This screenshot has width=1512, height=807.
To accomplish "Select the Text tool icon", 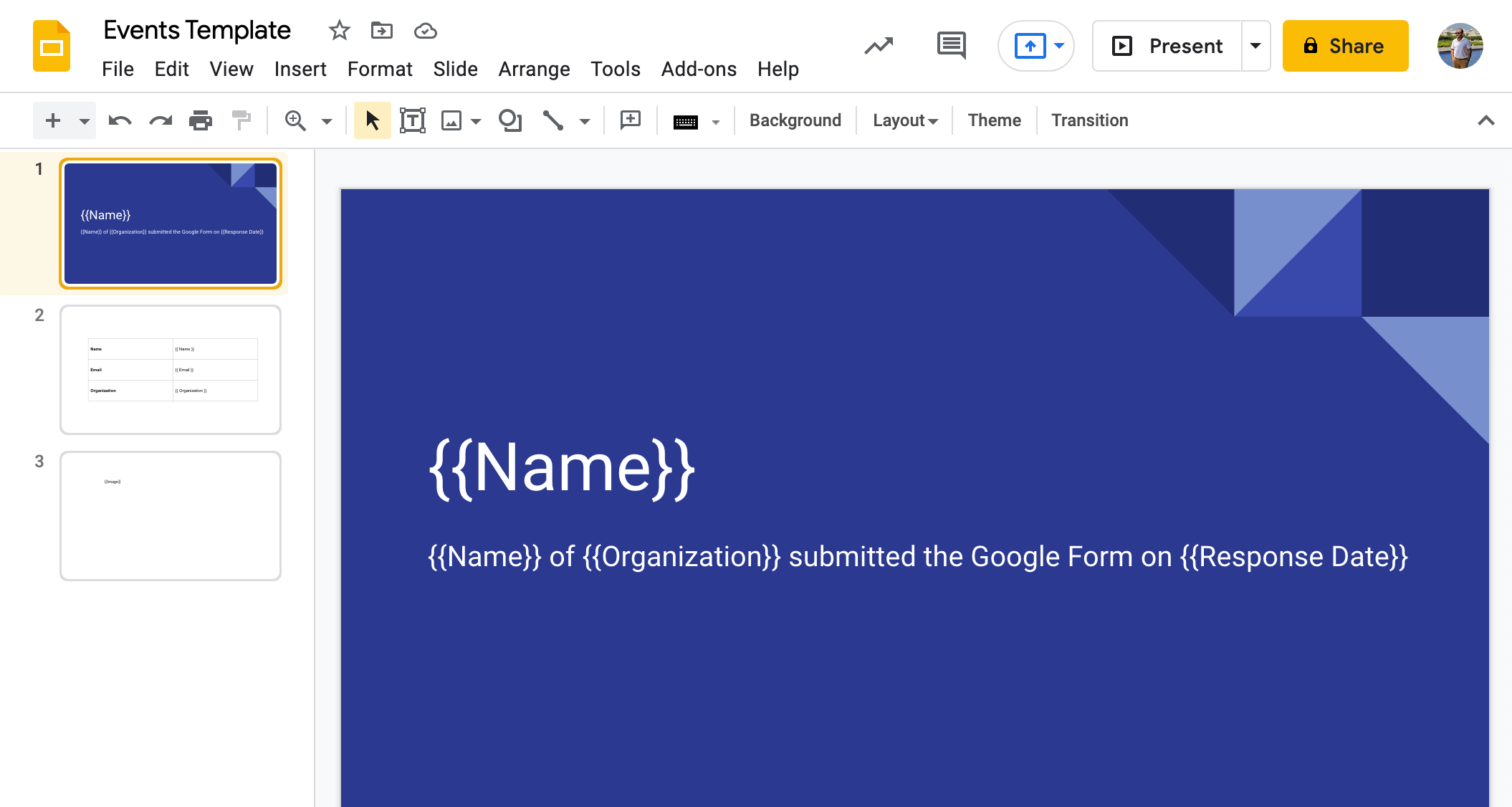I will point(411,119).
